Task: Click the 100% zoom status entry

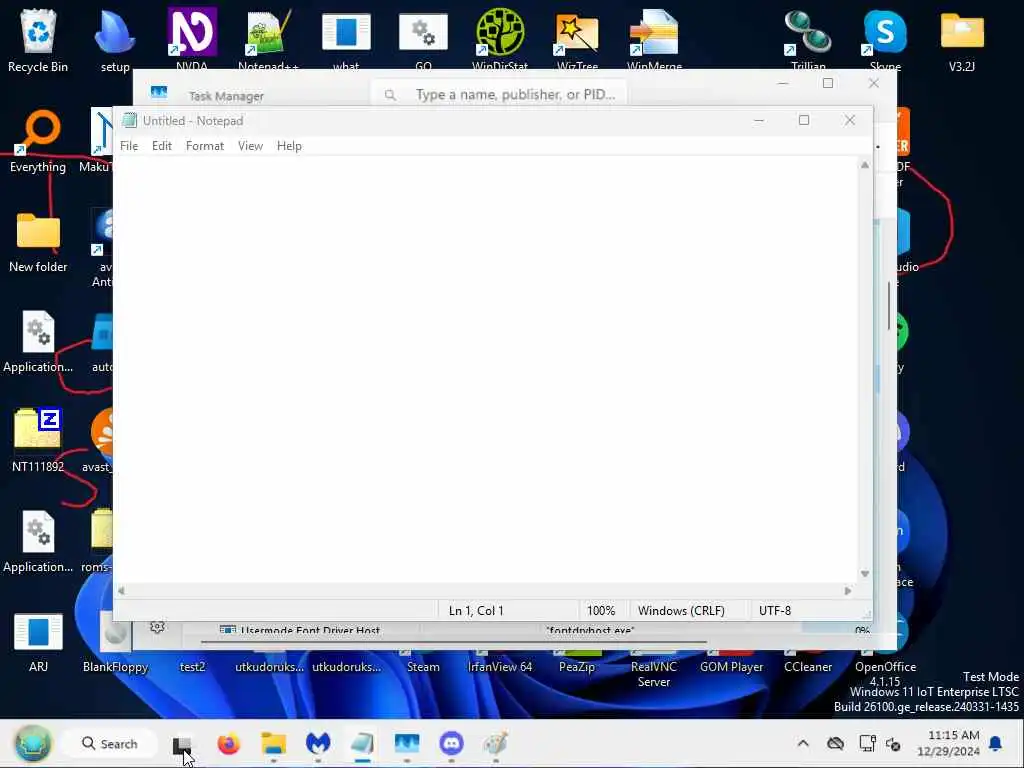Action: (601, 611)
